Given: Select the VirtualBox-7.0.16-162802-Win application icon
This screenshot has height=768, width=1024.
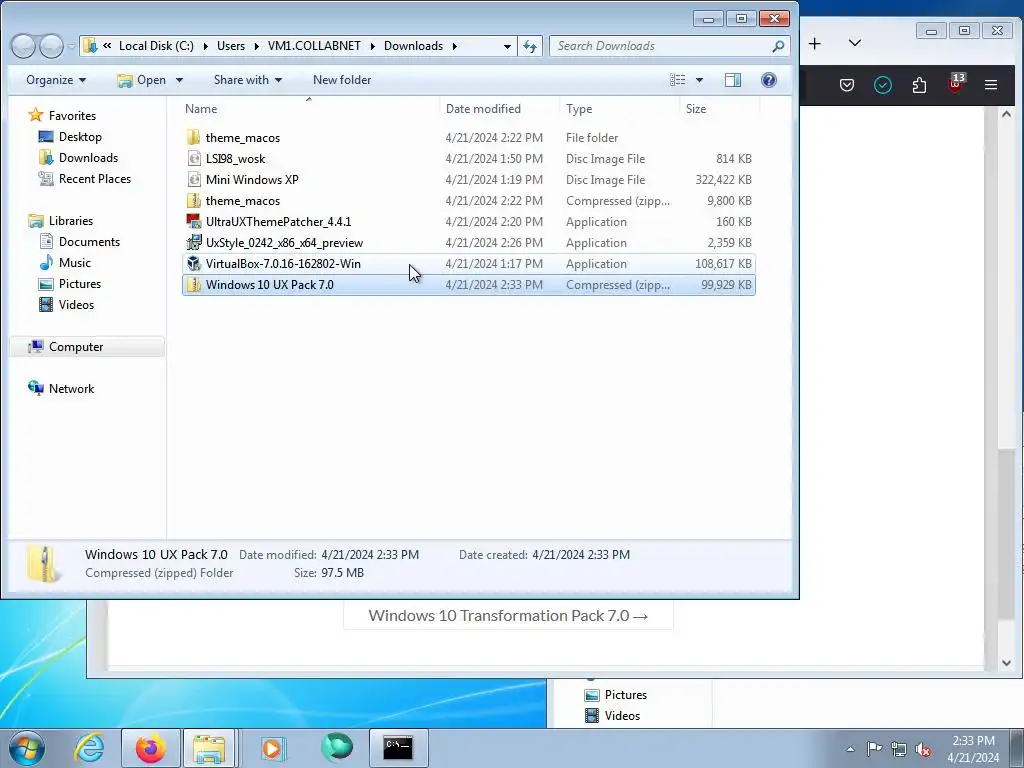Looking at the screenshot, I should [x=193, y=263].
